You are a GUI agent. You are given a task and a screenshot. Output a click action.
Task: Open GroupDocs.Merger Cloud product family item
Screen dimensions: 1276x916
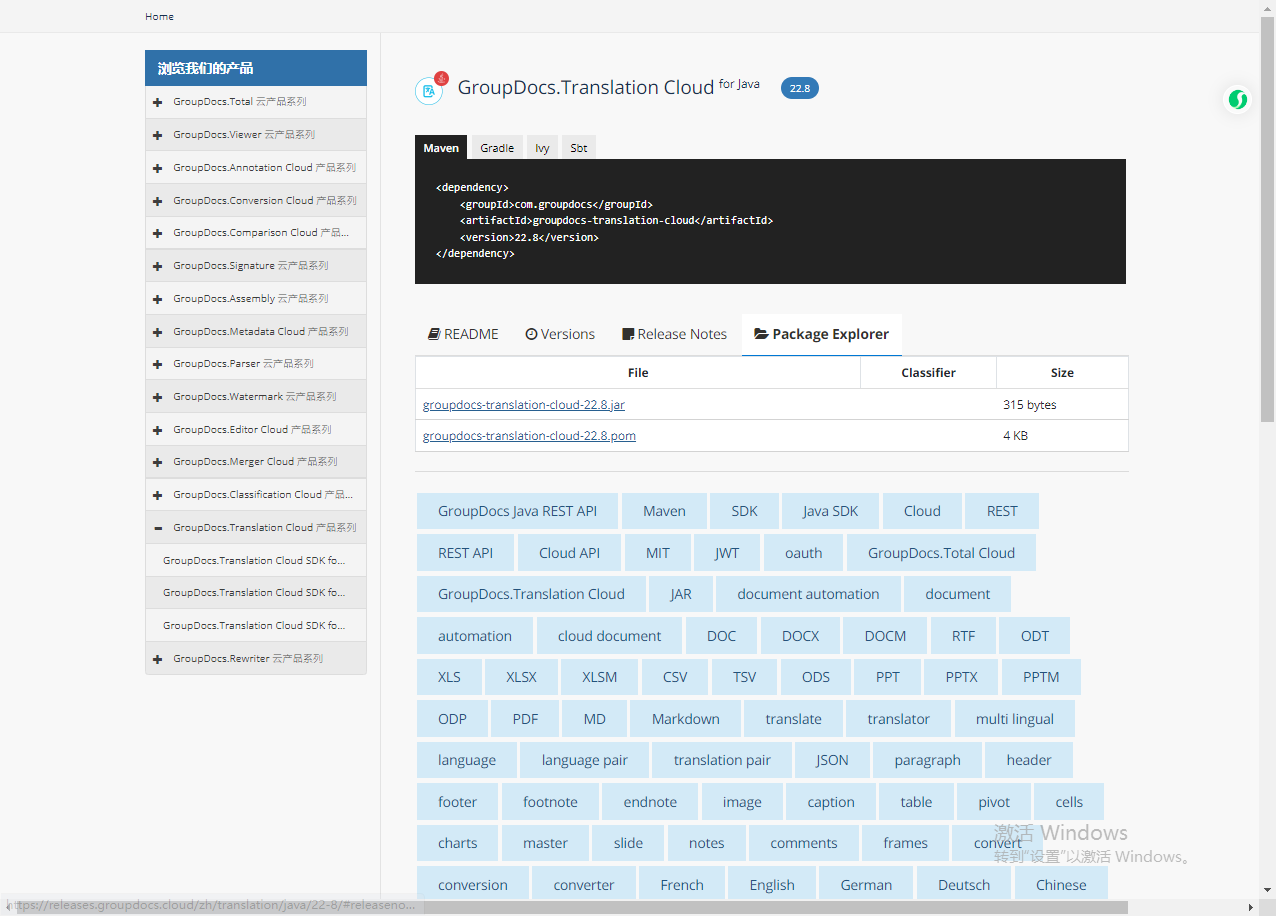click(x=256, y=462)
